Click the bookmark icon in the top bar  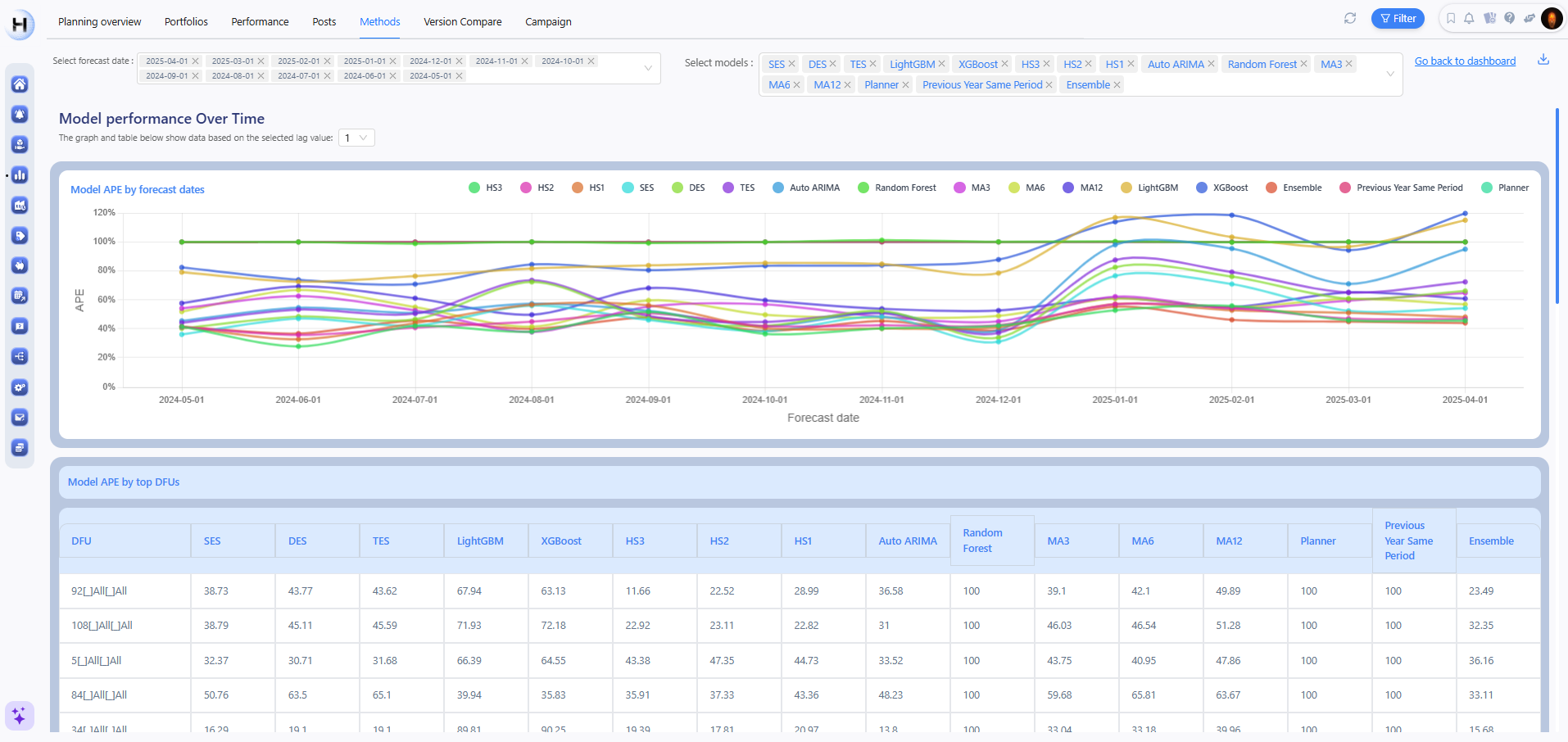point(1451,18)
